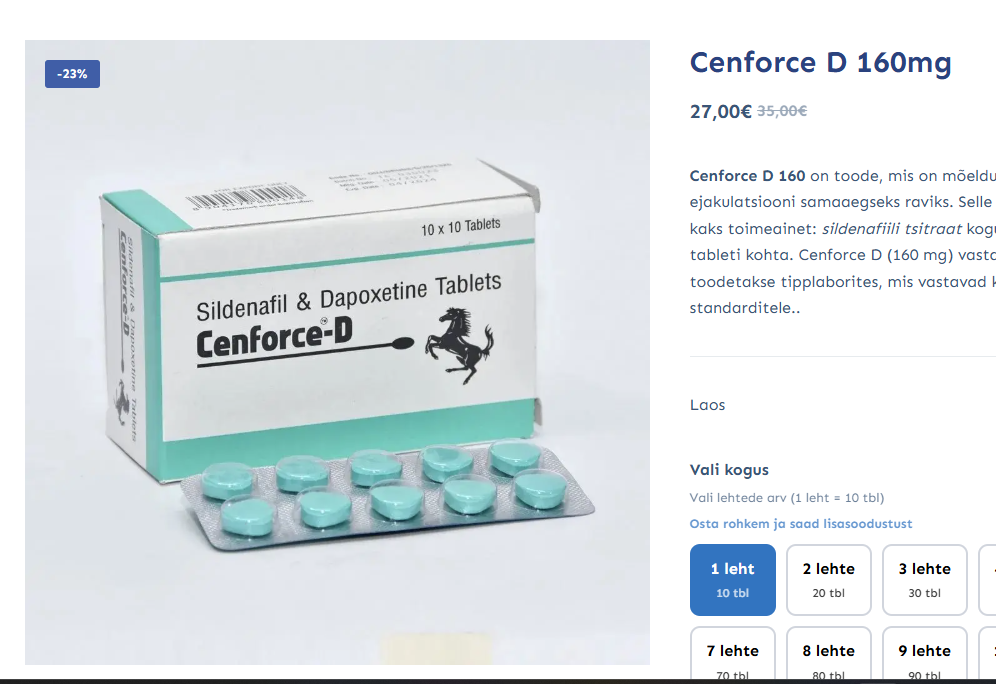Choose the 8 lehte quantity tile
Viewport: 996px width, 684px height.
[x=828, y=655]
